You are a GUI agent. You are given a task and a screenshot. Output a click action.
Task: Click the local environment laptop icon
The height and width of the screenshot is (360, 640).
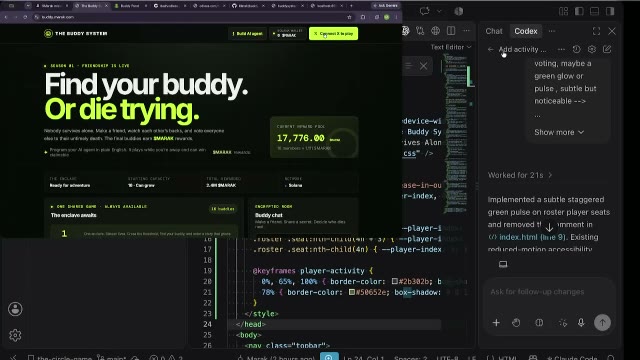click(503, 264)
